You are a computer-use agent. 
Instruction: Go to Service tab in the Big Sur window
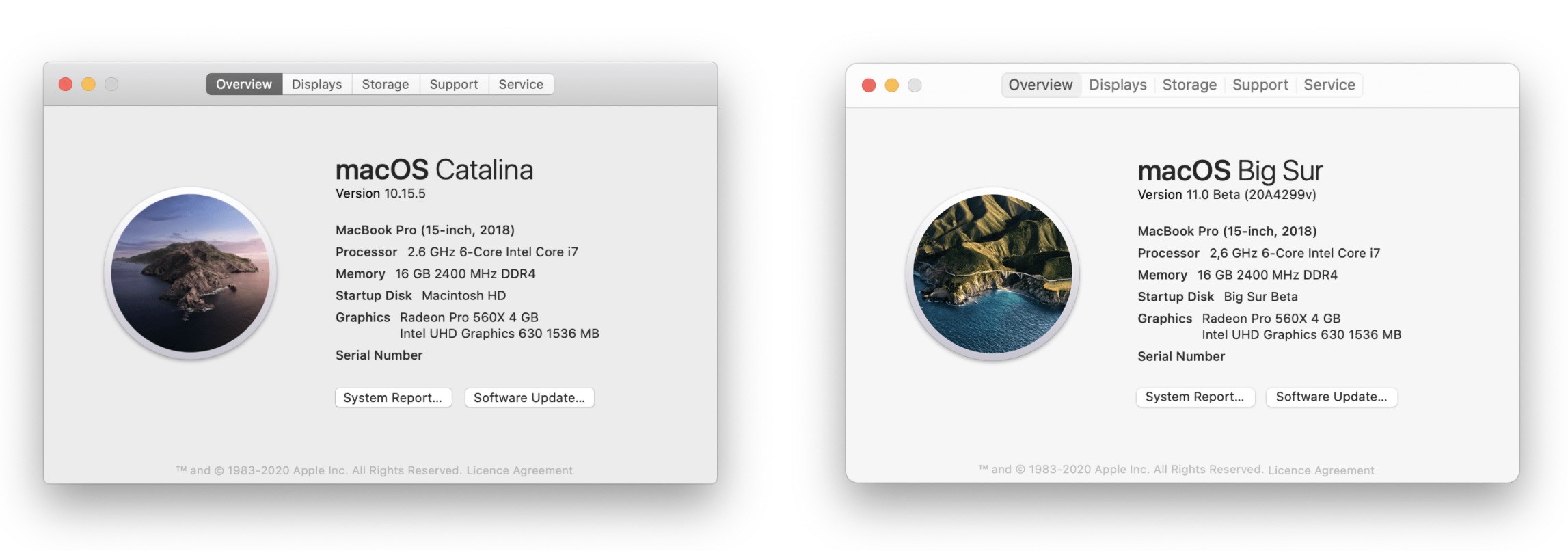click(x=1329, y=85)
